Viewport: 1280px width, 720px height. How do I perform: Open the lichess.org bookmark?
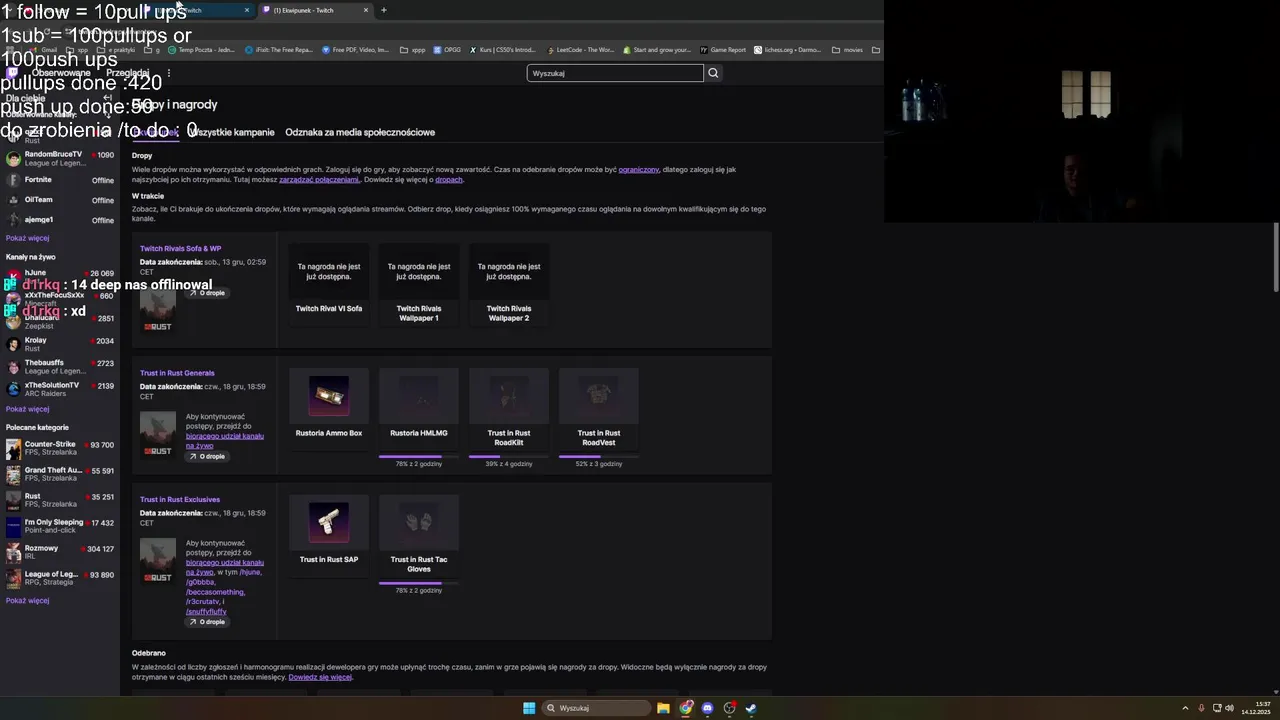tap(788, 49)
